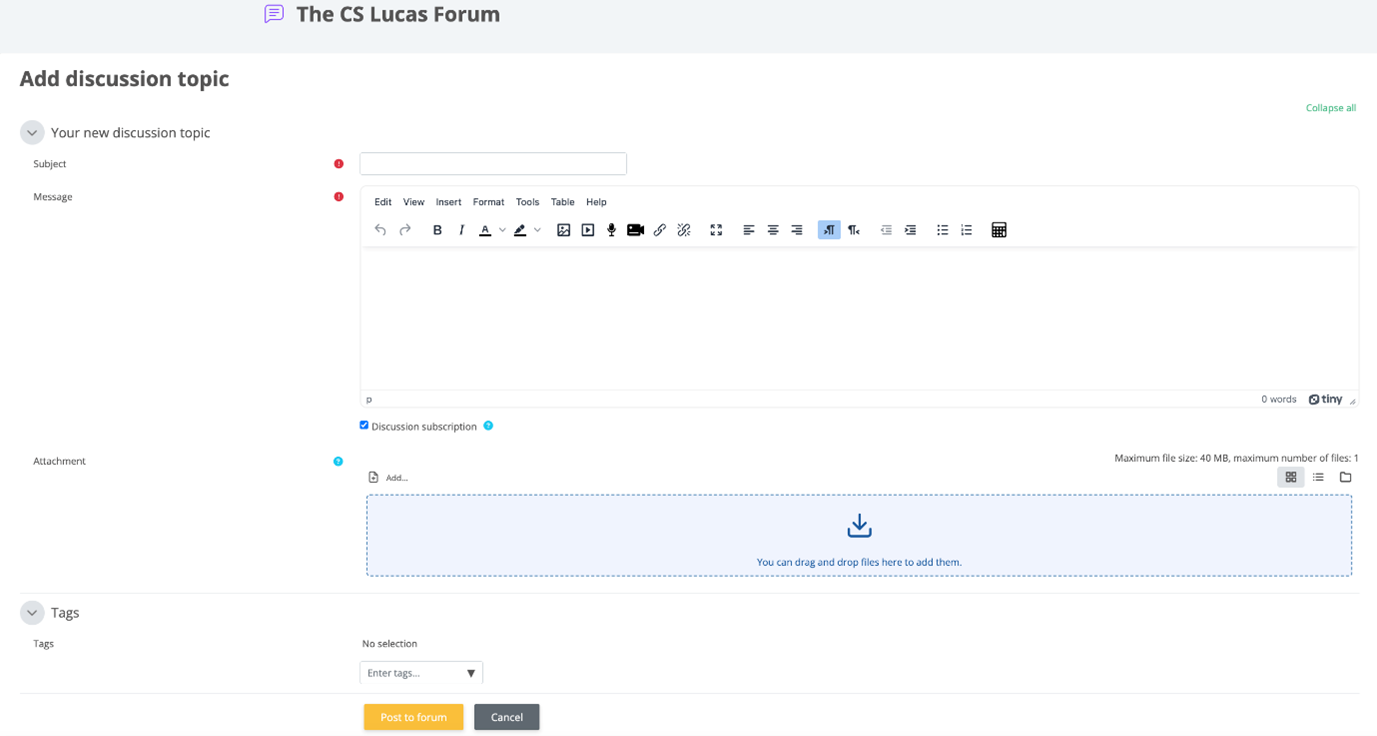Set left-to-right text direction
This screenshot has width=1377, height=736.
pyautogui.click(x=829, y=230)
